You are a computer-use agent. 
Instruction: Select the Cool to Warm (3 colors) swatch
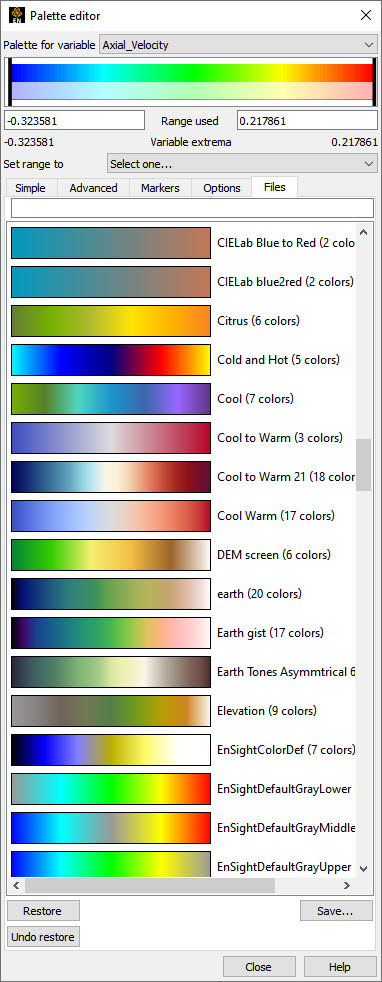tap(111, 438)
